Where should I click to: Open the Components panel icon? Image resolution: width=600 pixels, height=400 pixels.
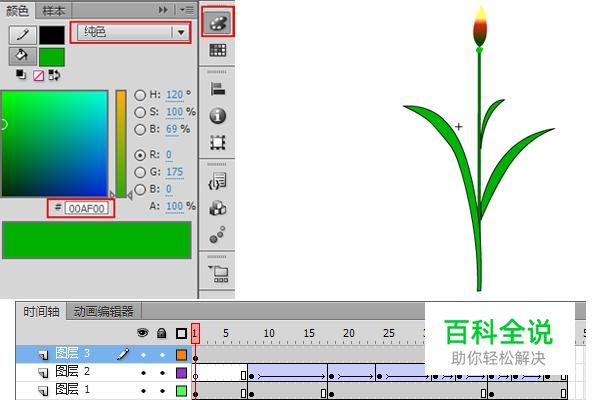[x=218, y=208]
